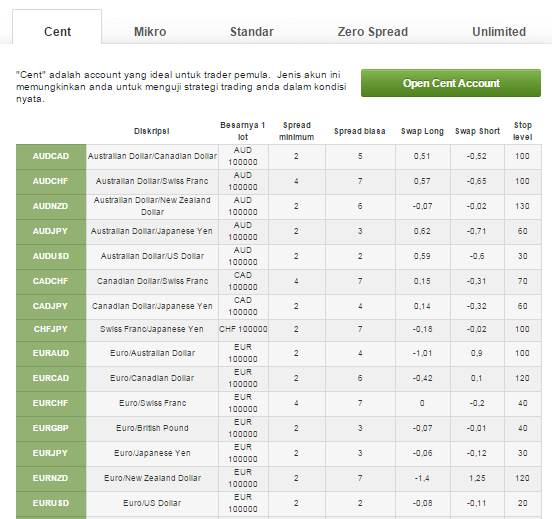Viewport: 552px width, 519px height.
Task: Click AUDJPY swap long value 0,62
Action: tap(422, 231)
